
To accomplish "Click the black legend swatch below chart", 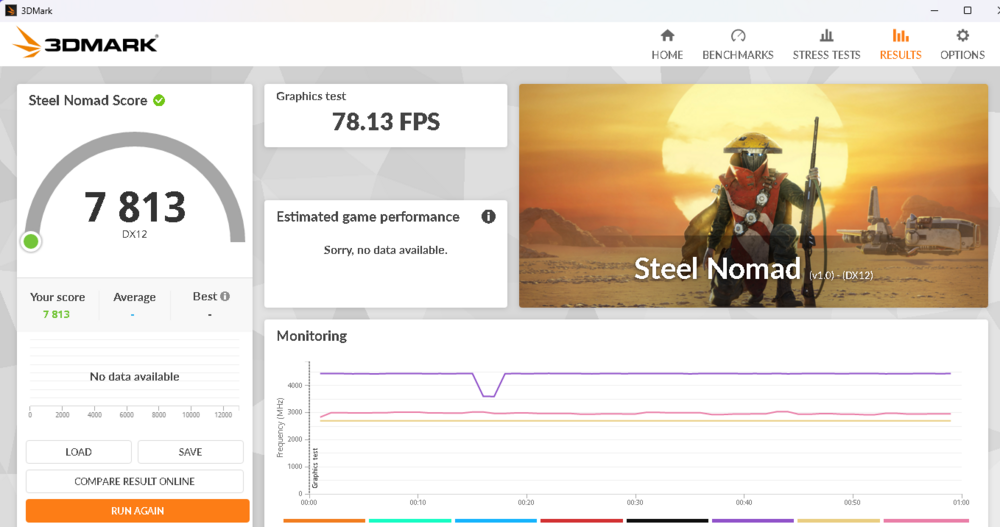I will pyautogui.click(x=667, y=521).
